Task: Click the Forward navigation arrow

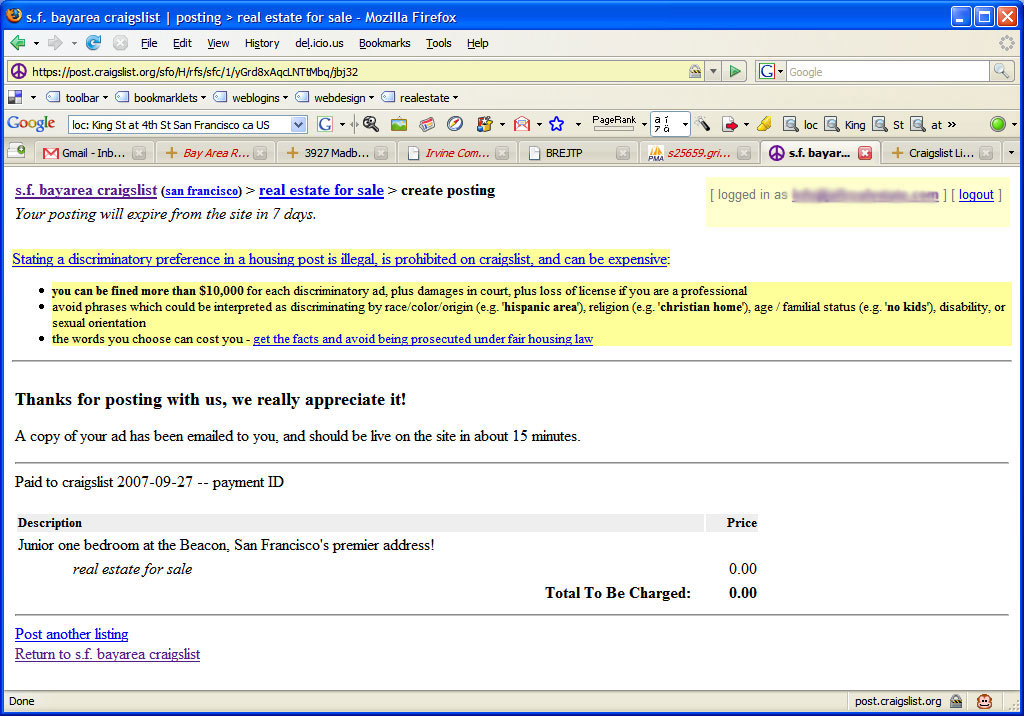Action: coord(55,43)
